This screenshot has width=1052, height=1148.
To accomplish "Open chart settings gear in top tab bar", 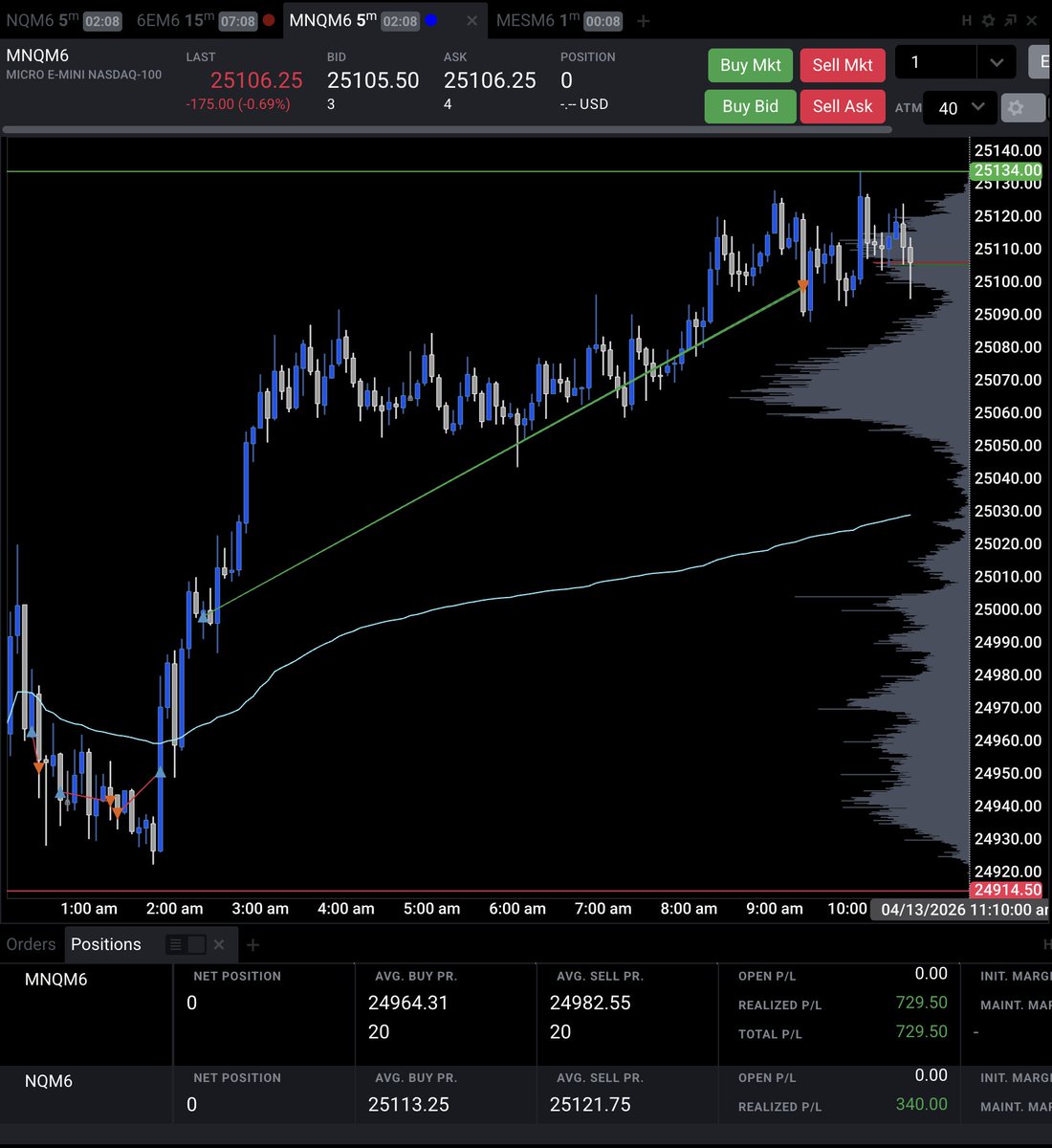I will tap(988, 20).
